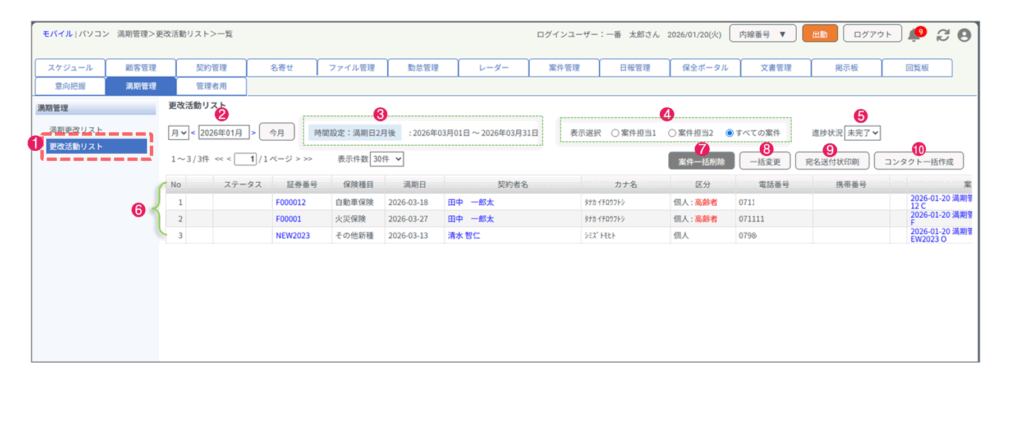Open the 進捗状況 status dropdown

[862, 132]
